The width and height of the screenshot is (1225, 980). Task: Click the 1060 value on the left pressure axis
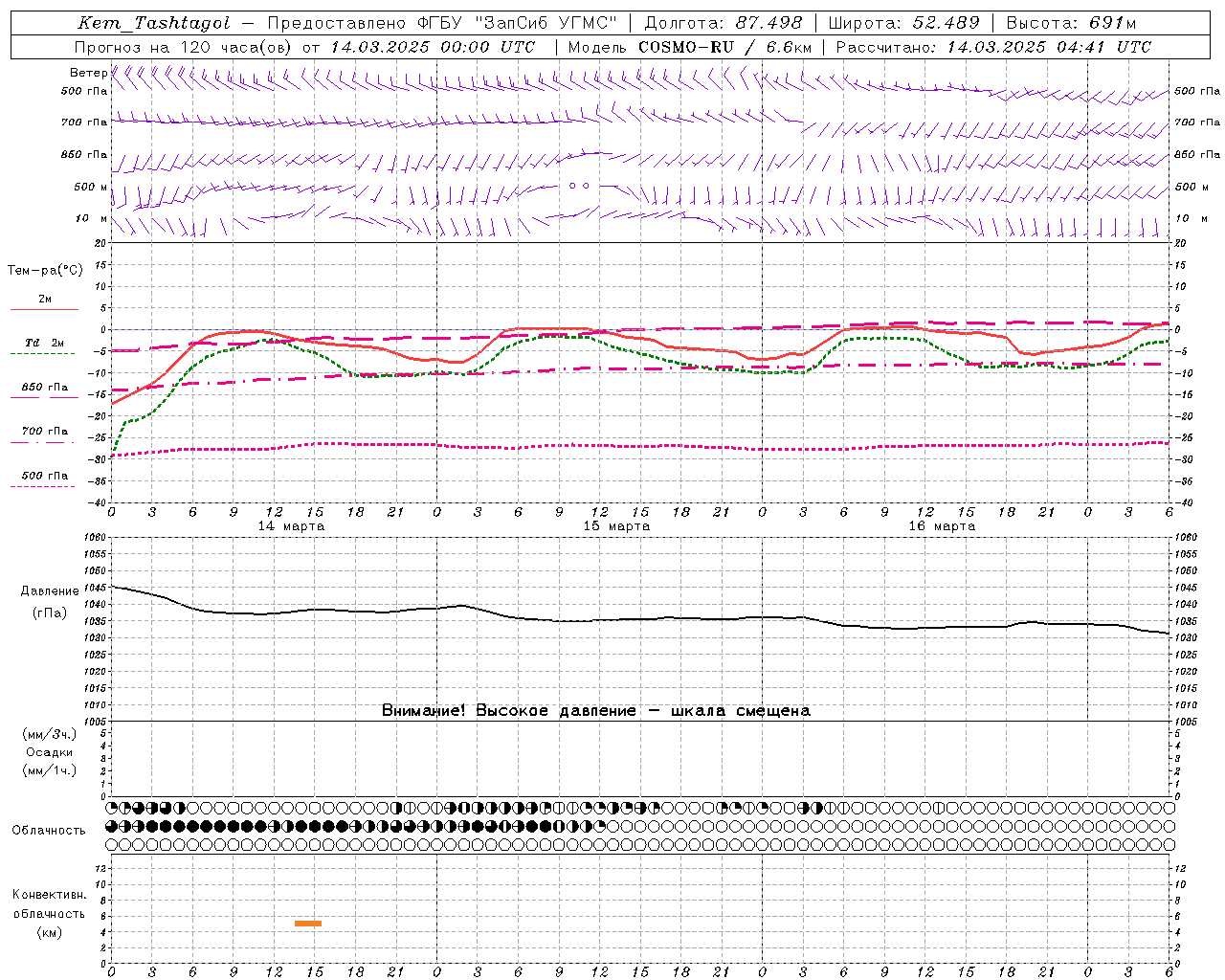[x=95, y=538]
